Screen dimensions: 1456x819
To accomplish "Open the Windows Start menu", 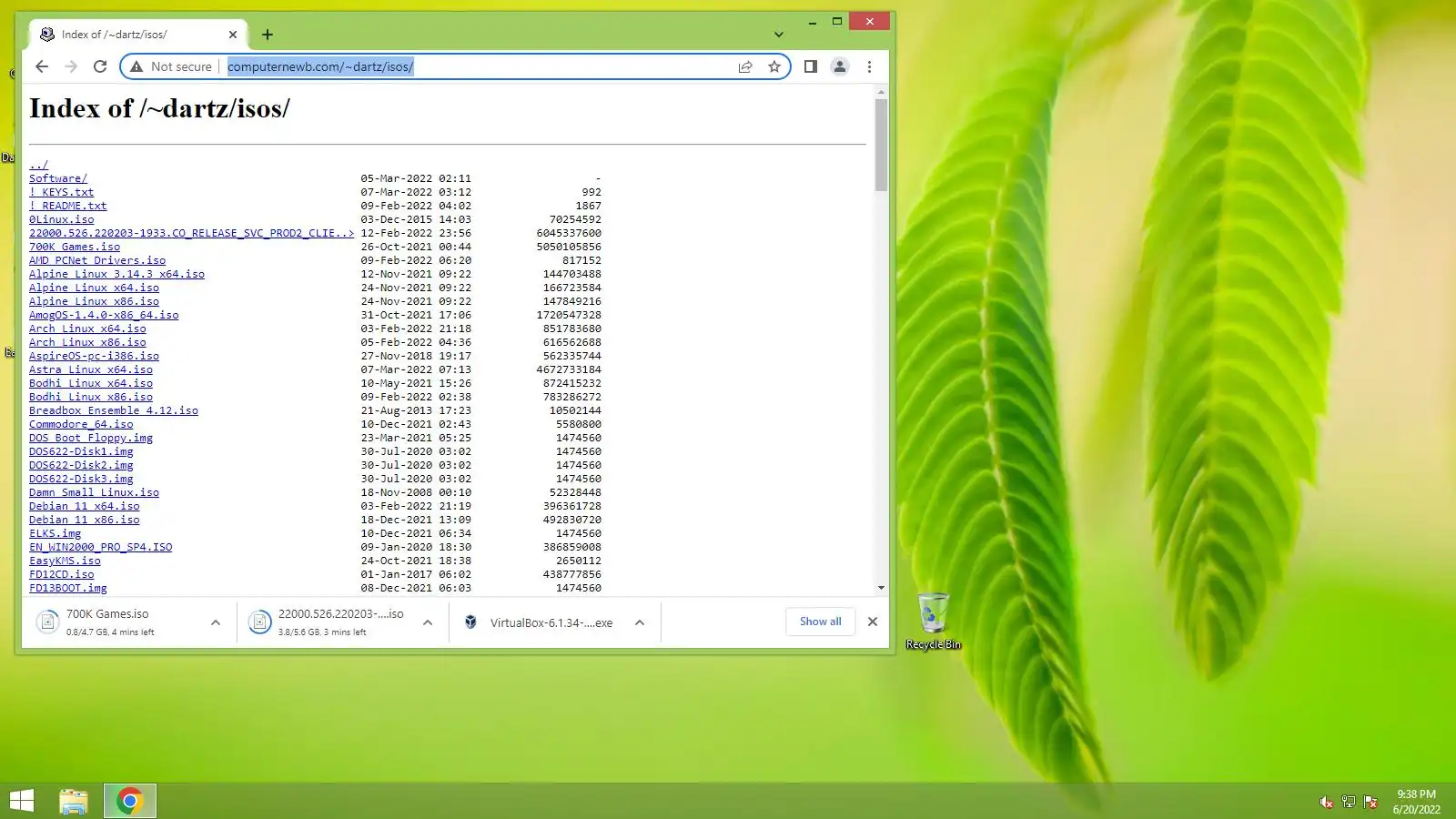I will [x=21, y=801].
